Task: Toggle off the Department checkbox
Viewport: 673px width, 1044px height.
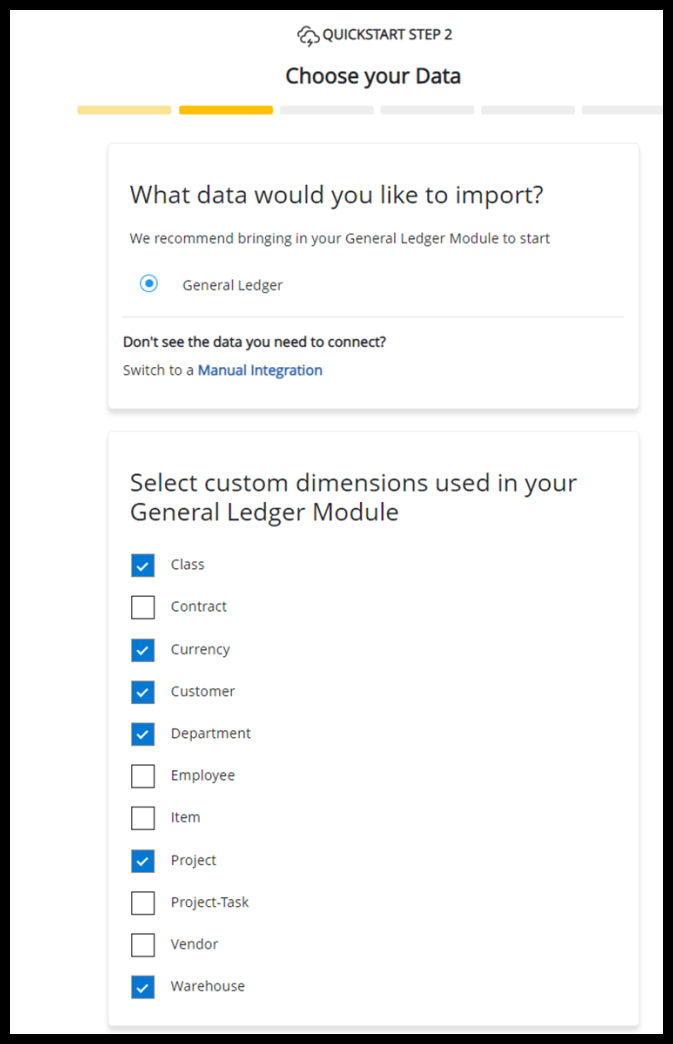Action: coord(143,734)
